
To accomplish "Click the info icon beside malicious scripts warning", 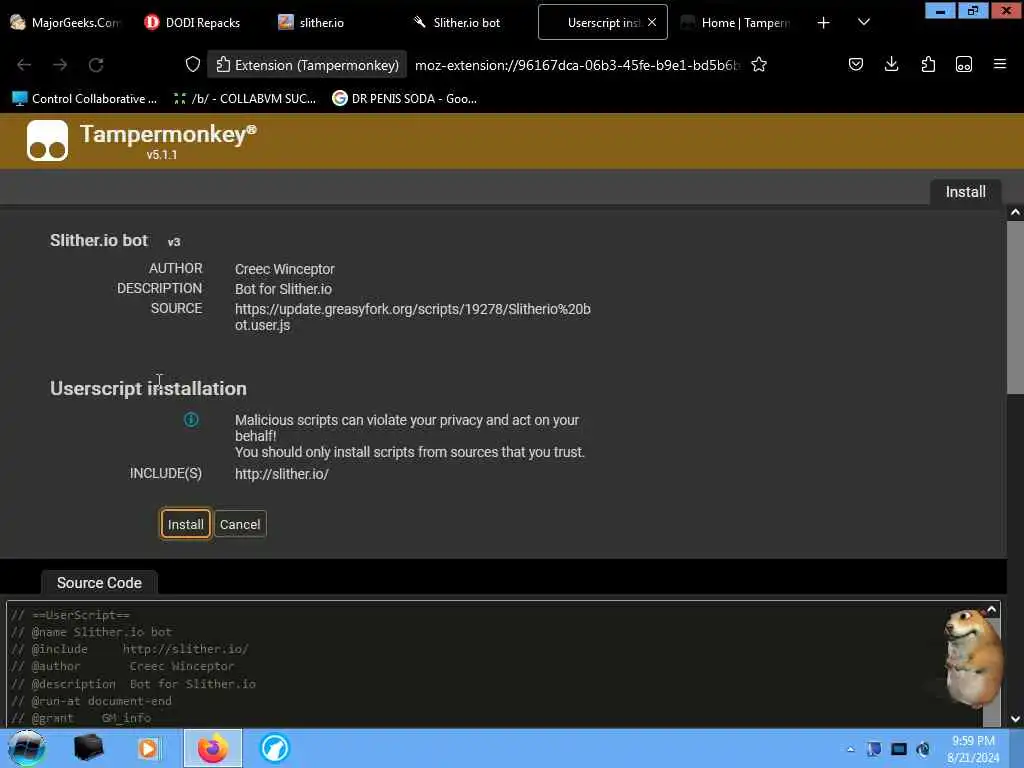I will click(191, 419).
